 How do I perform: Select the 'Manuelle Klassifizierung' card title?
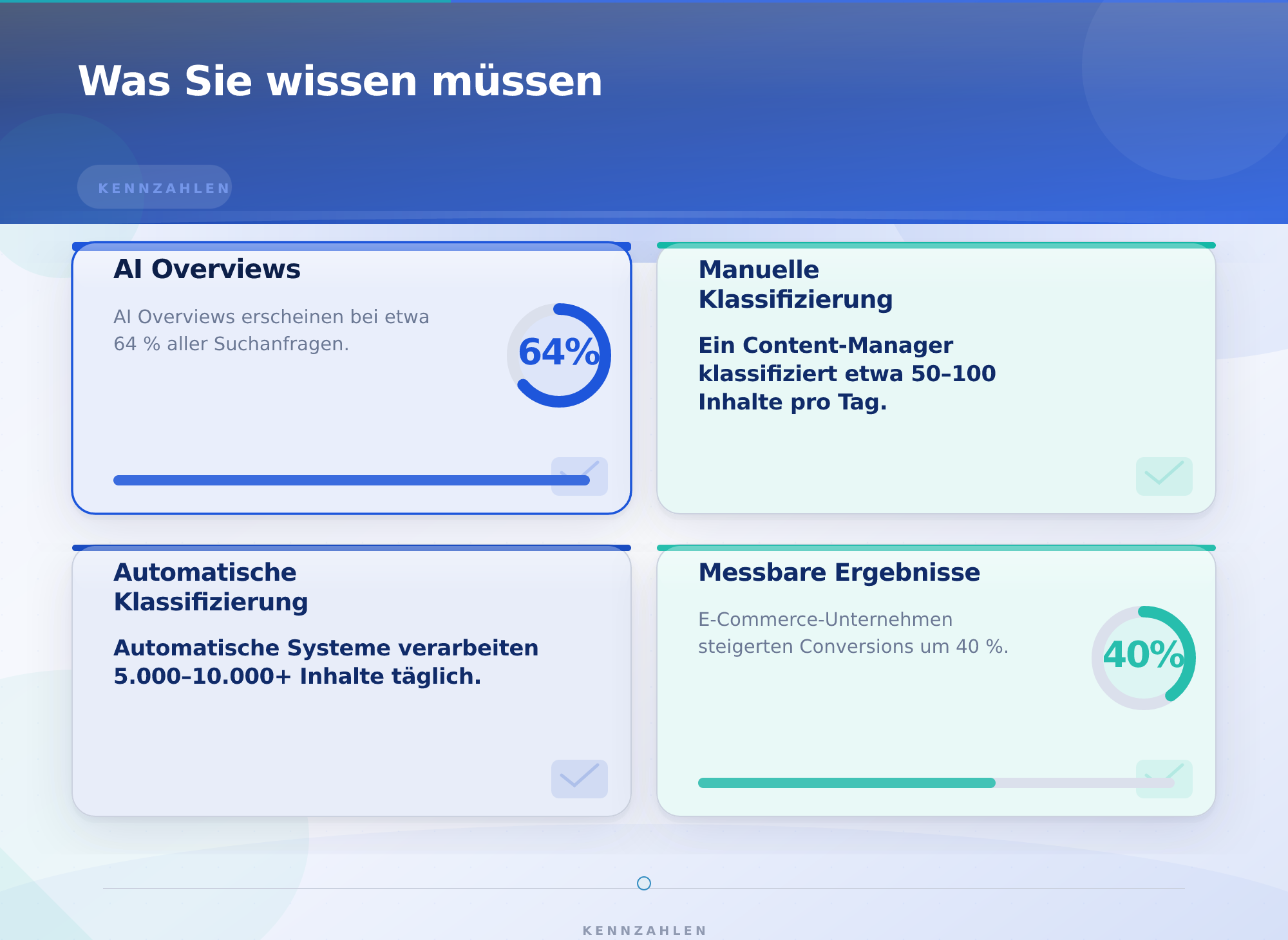796,285
